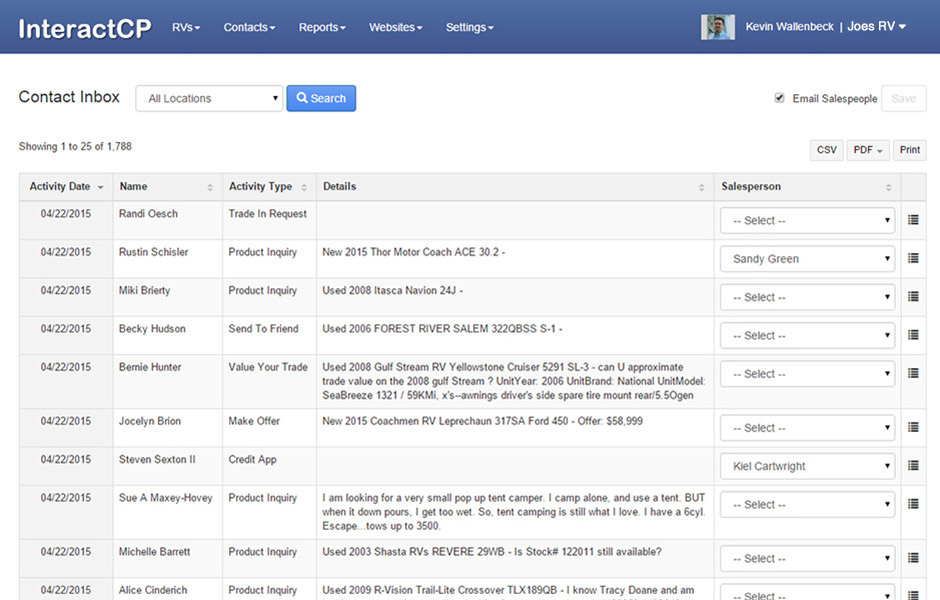Click the Coachmen Leprechaun offer details
Screen dimensions: 940x600
click(483, 421)
